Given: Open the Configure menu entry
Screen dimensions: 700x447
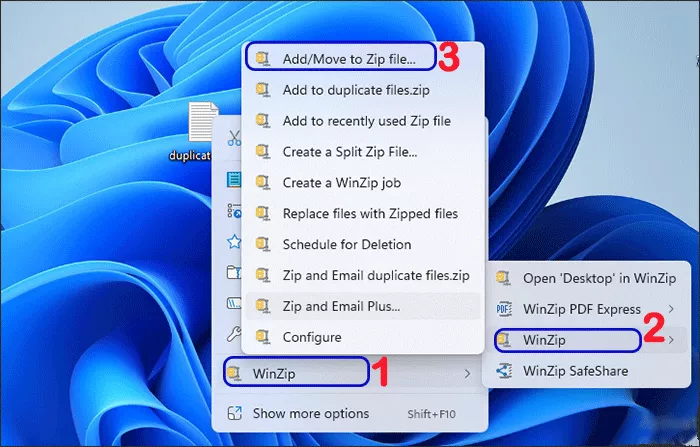Looking at the screenshot, I should coord(362,337).
